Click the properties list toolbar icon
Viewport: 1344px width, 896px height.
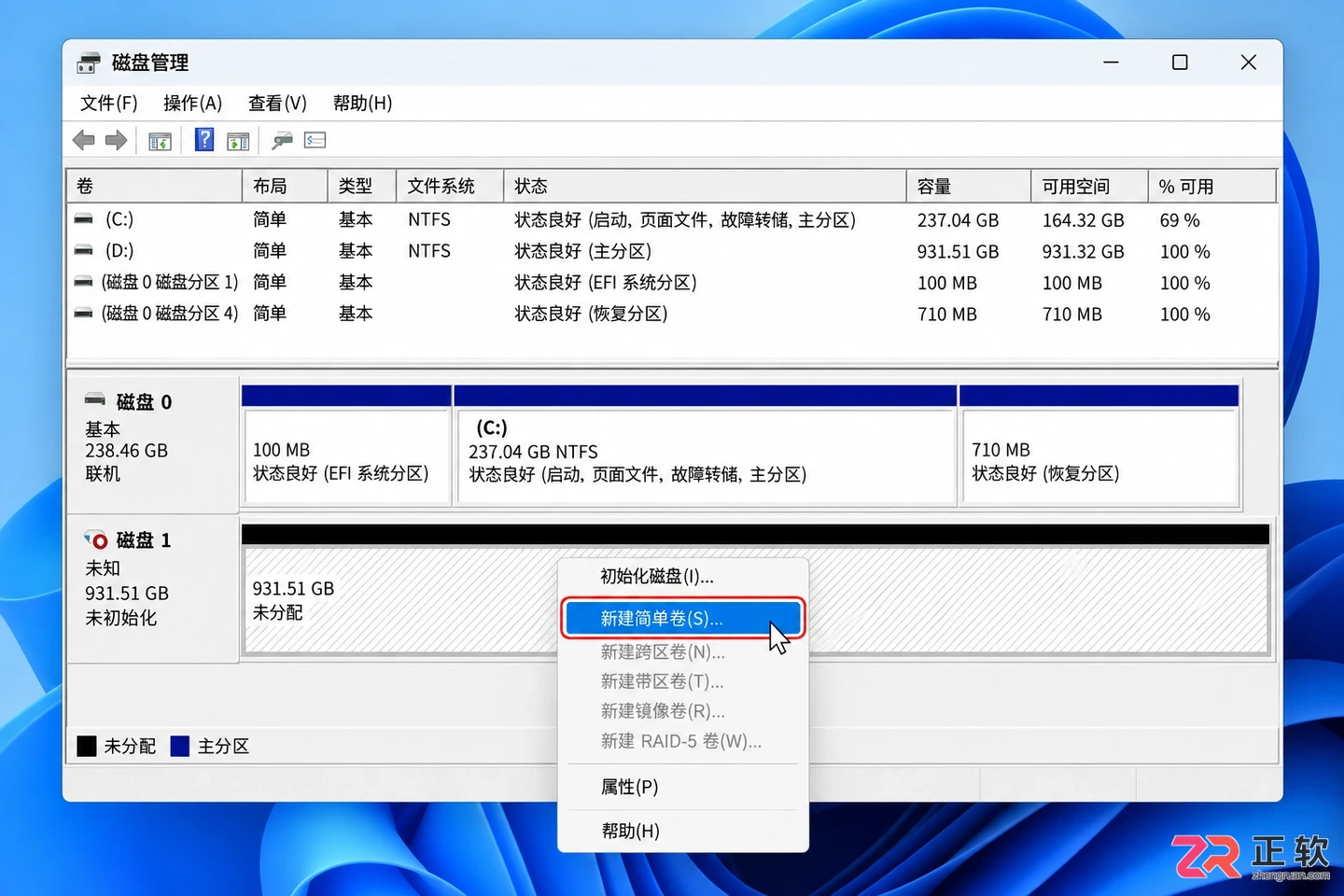pos(315,140)
